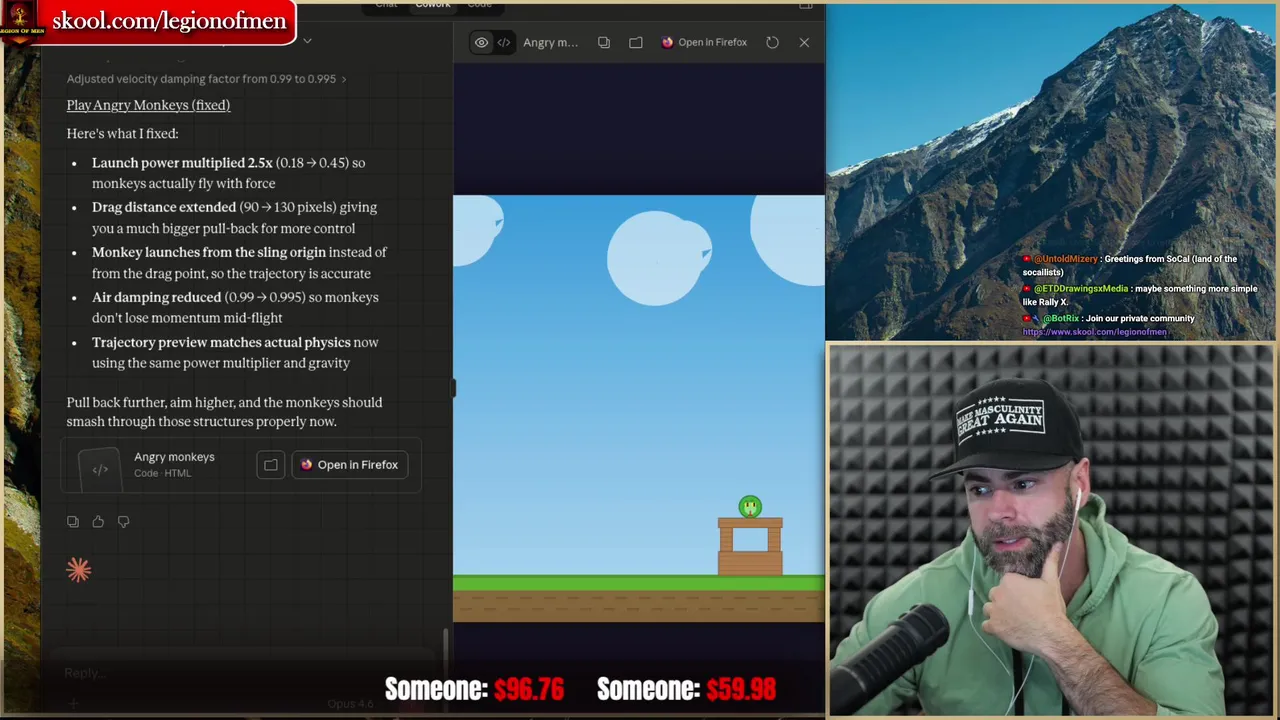
Task: Click the Code · HTML label
Action: point(162,473)
